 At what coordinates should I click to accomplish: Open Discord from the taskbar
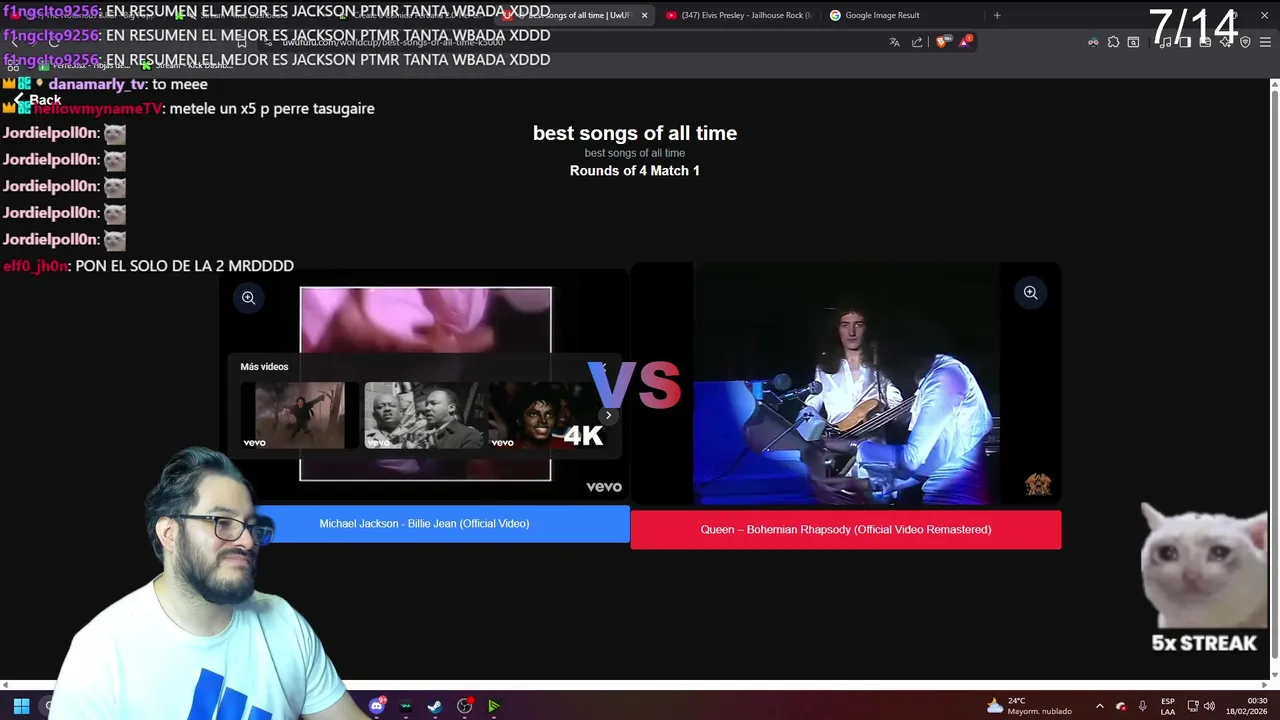click(377, 706)
